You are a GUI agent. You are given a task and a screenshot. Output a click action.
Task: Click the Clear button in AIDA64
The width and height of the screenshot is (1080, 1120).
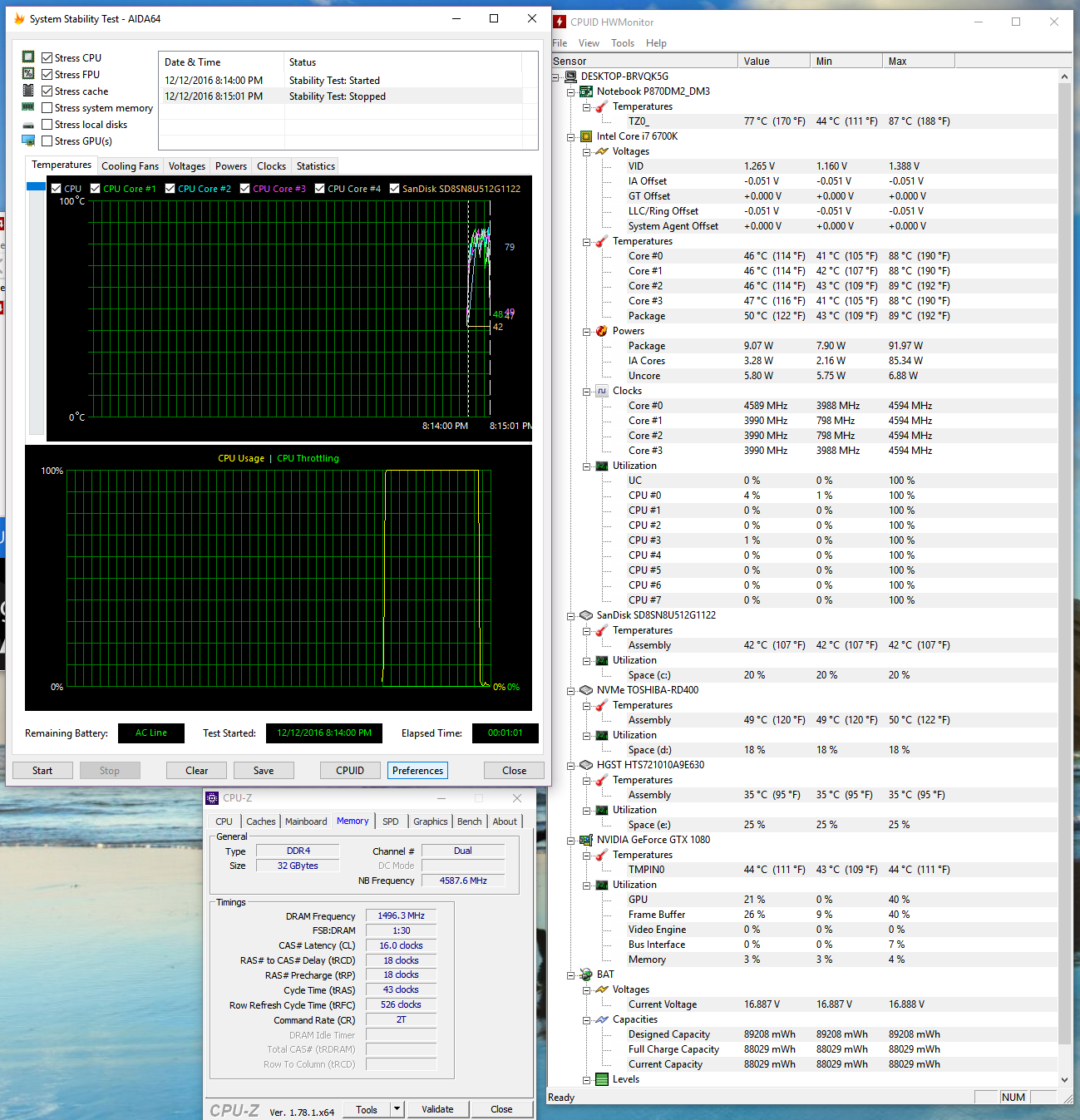click(197, 771)
